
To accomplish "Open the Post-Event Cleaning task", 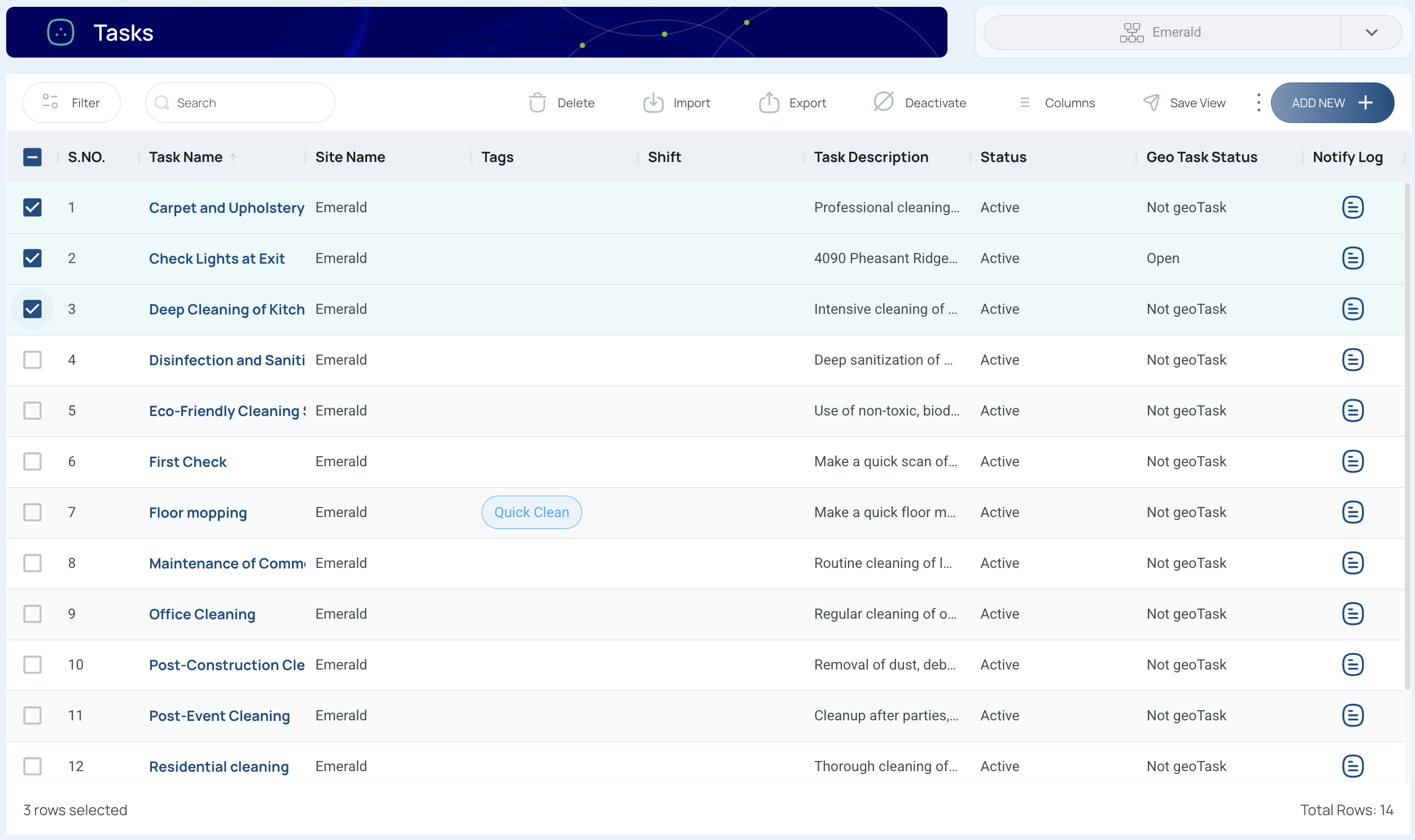I will pyautogui.click(x=219, y=716).
